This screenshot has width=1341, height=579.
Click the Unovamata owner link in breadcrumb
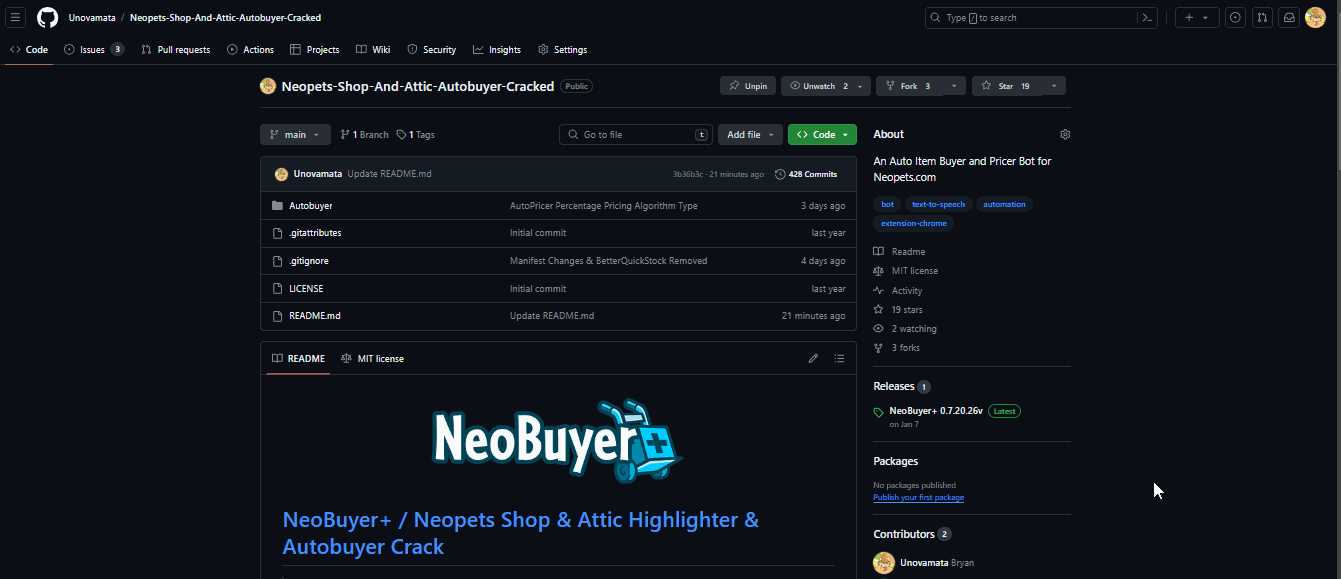tap(91, 18)
